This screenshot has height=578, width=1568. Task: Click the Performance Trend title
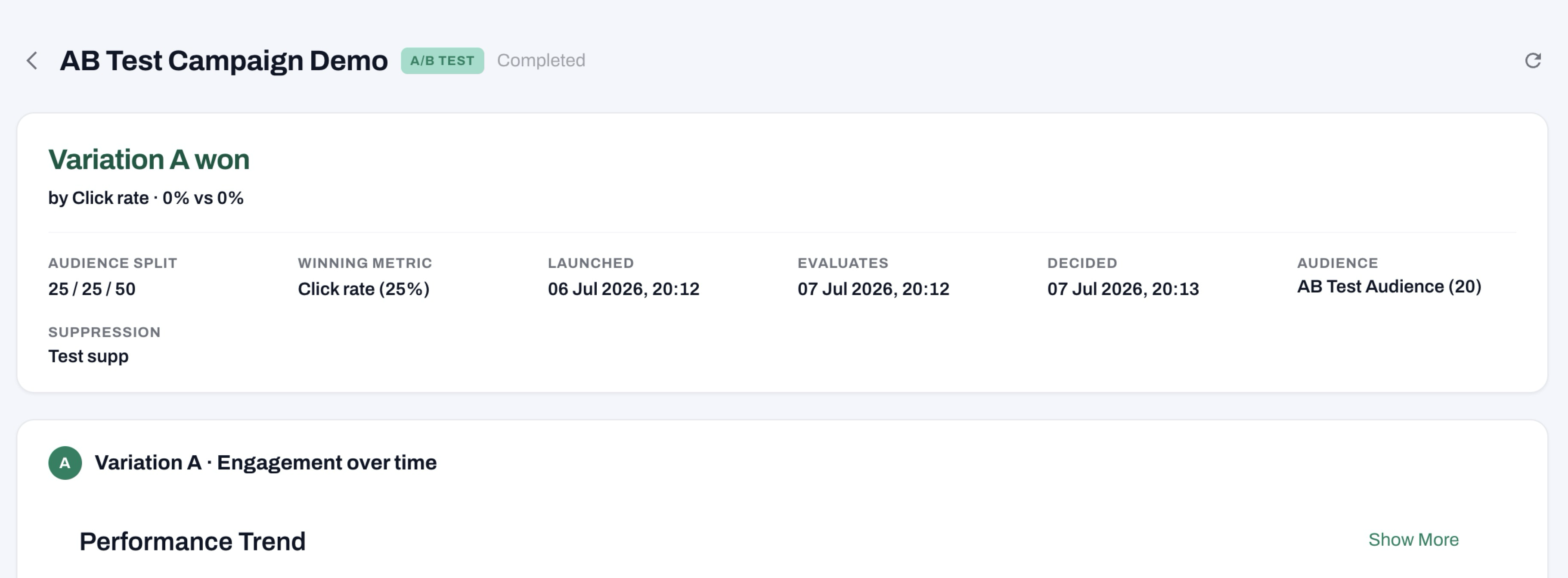point(192,541)
